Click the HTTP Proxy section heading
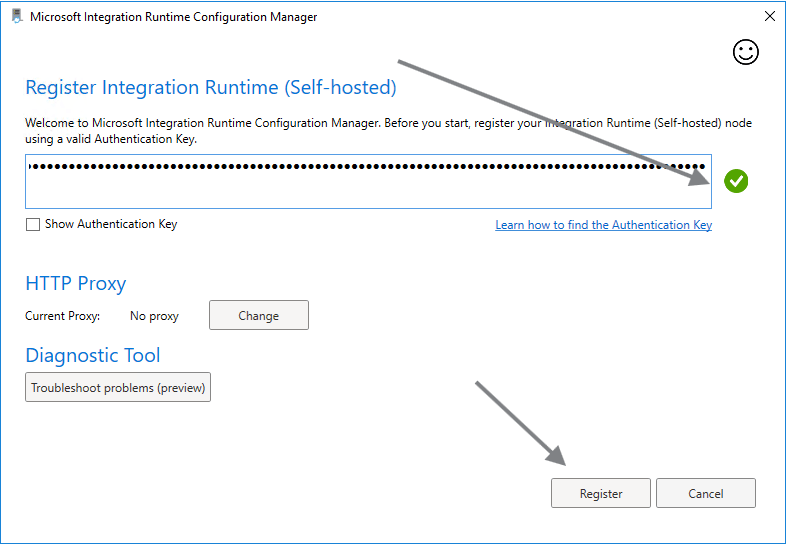The width and height of the screenshot is (808, 550). pyautogui.click(x=76, y=284)
